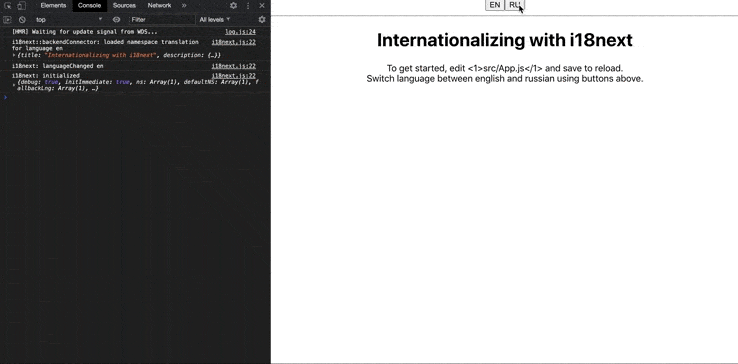The height and width of the screenshot is (364, 738).
Task: Clear the console
Action: [x=22, y=19]
